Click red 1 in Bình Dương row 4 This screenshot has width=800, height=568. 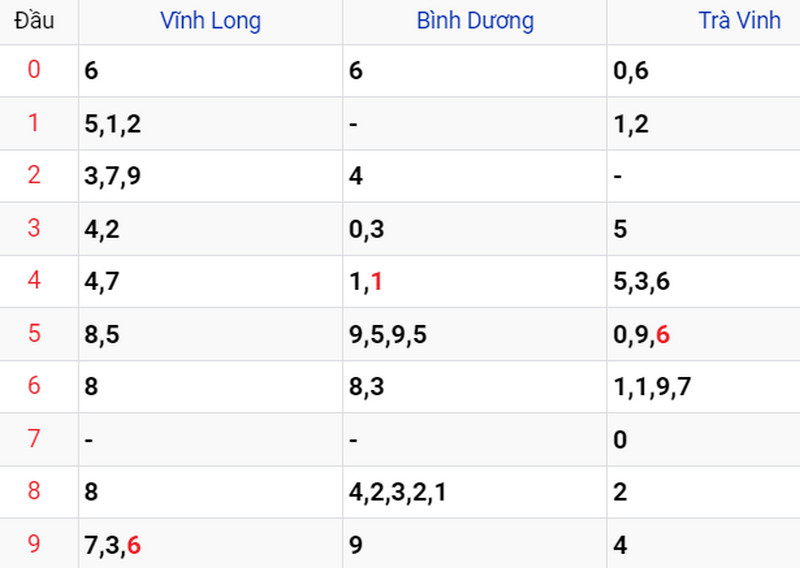377,282
